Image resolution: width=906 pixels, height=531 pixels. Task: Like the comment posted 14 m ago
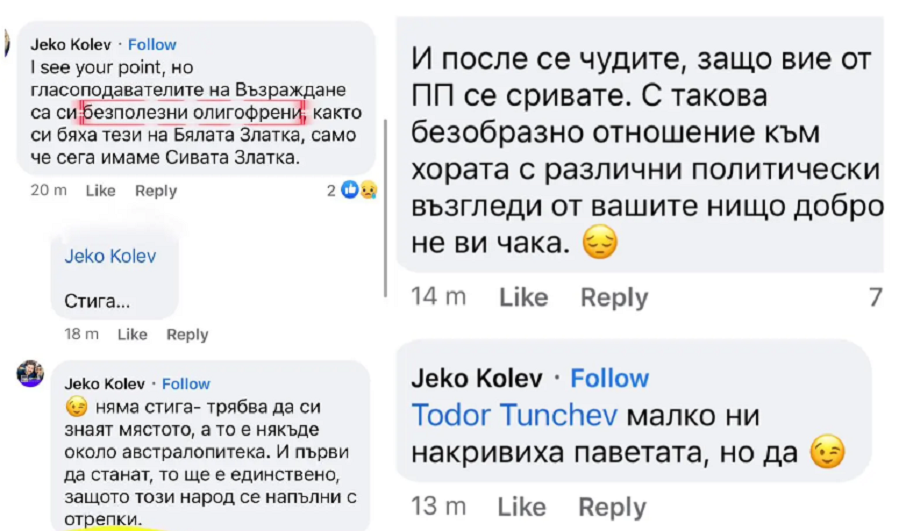pos(523,297)
